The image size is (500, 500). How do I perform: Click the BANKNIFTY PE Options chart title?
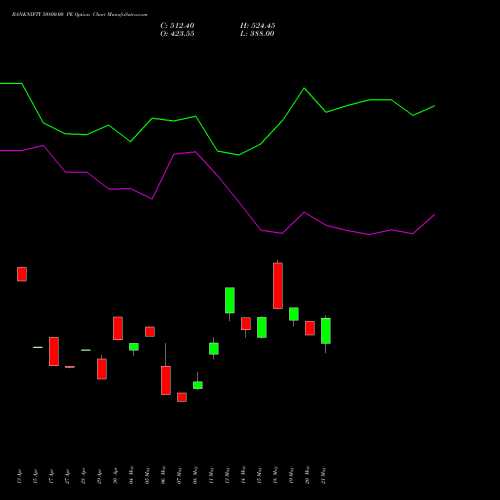pyautogui.click(x=79, y=15)
